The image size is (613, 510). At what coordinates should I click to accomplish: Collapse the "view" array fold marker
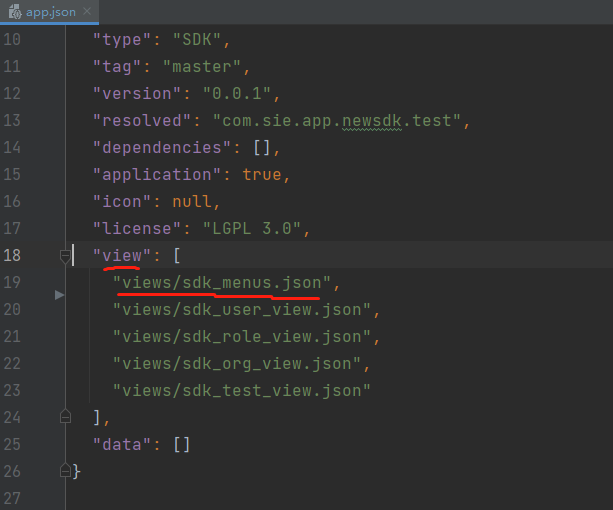point(66,256)
